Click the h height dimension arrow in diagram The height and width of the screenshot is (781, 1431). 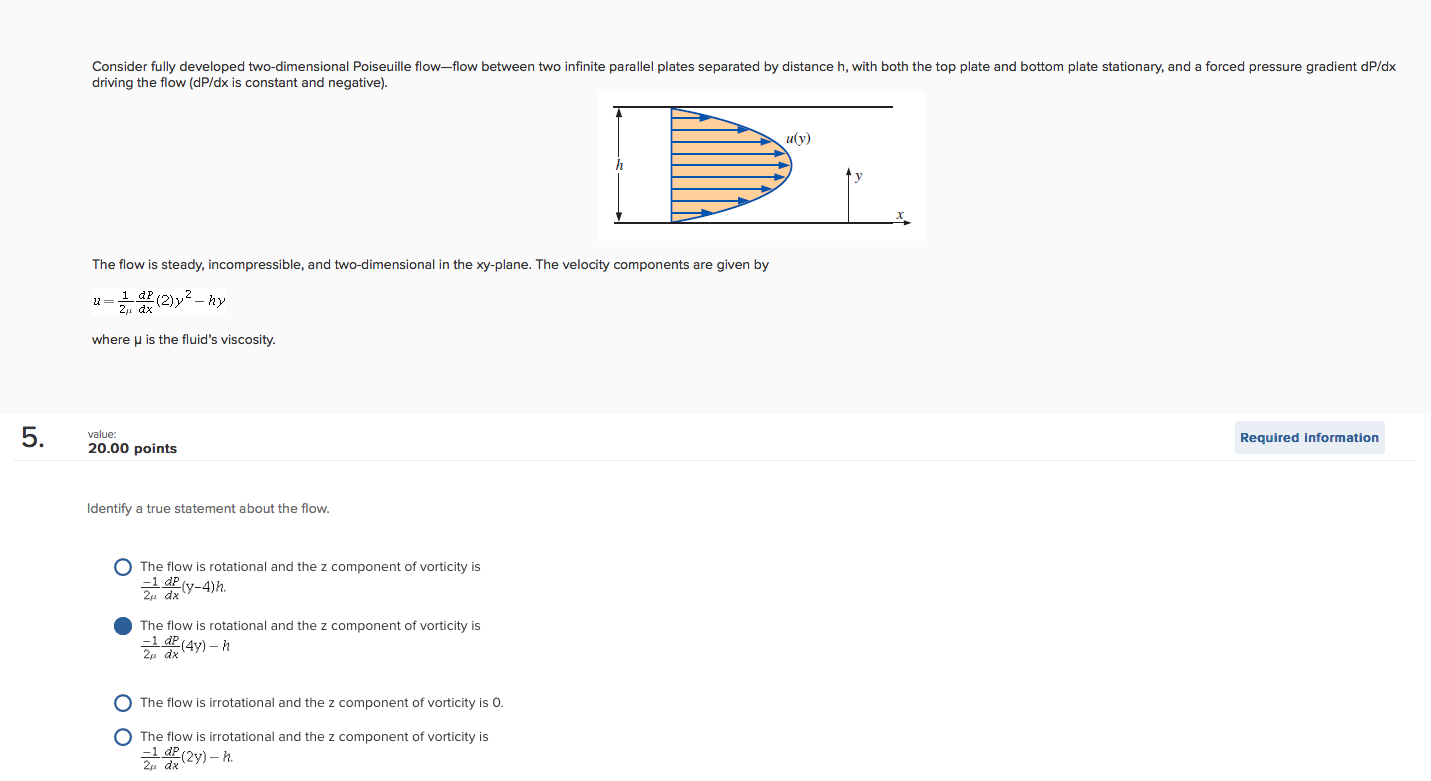(x=620, y=165)
